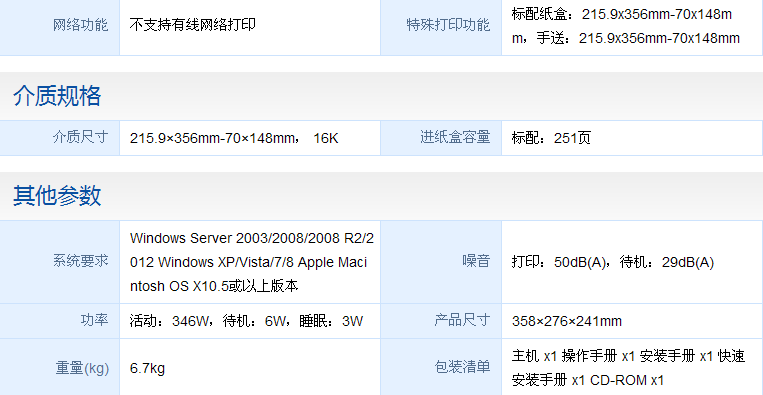Click the 产品尺寸 label

[462, 321]
